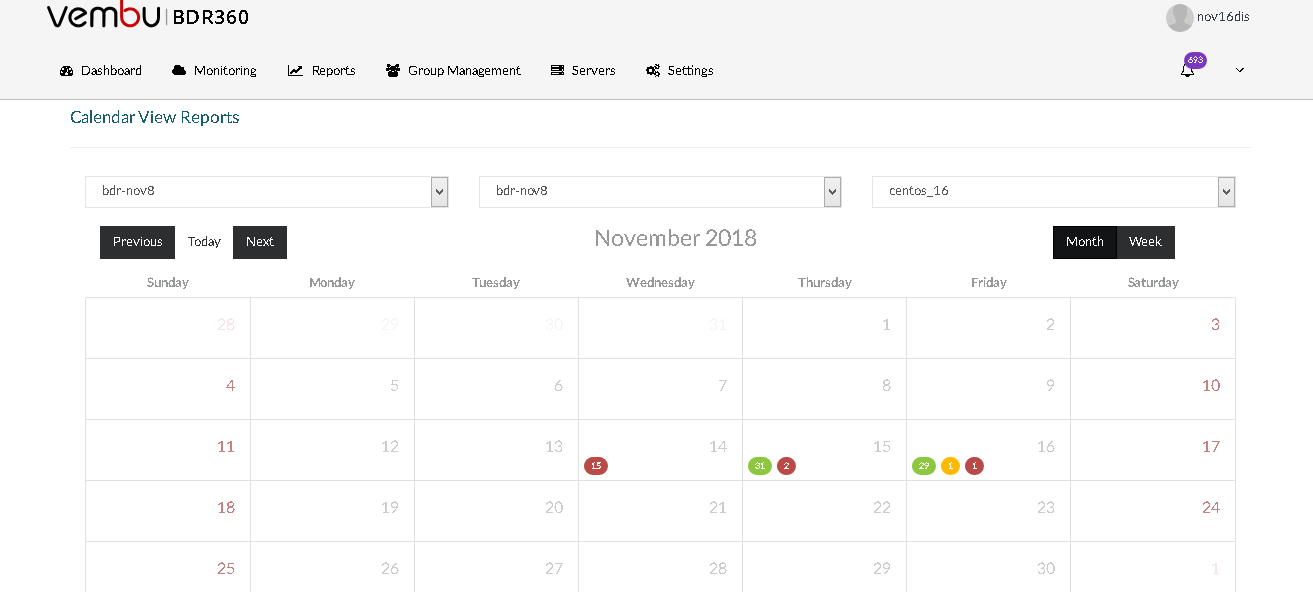Click red badge 15 on November 14
The width and height of the screenshot is (1313, 592).
click(596, 466)
